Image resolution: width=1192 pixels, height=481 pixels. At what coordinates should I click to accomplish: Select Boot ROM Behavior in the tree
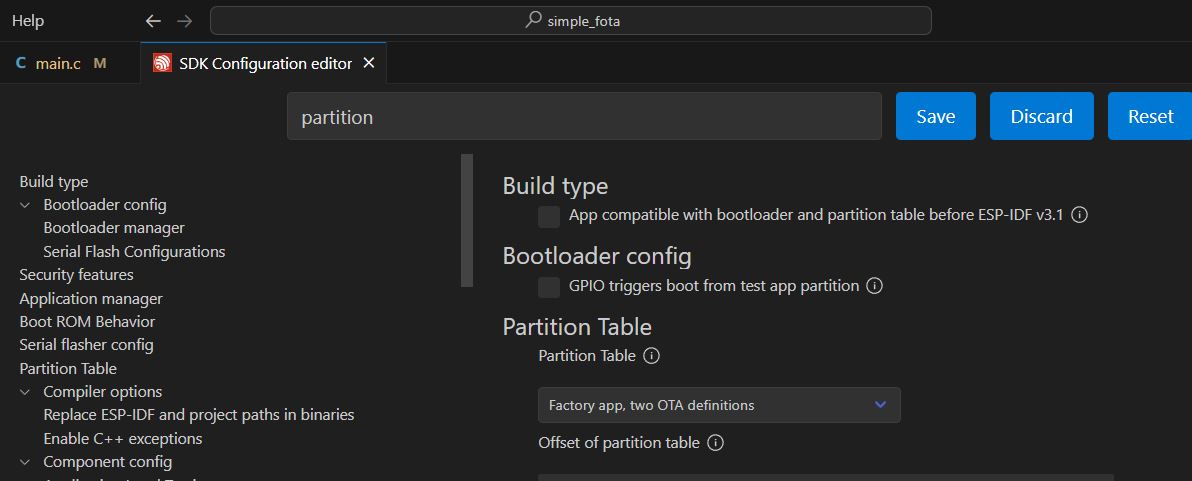87,321
